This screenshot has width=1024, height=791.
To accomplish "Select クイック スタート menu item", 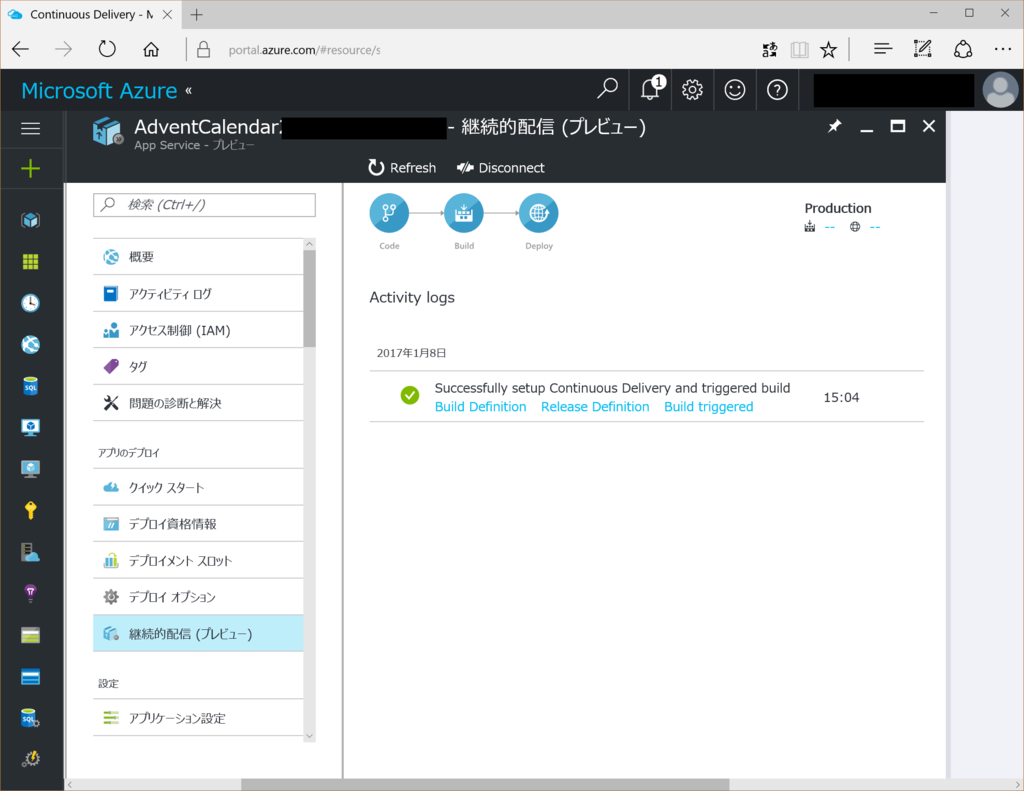I will (x=198, y=487).
